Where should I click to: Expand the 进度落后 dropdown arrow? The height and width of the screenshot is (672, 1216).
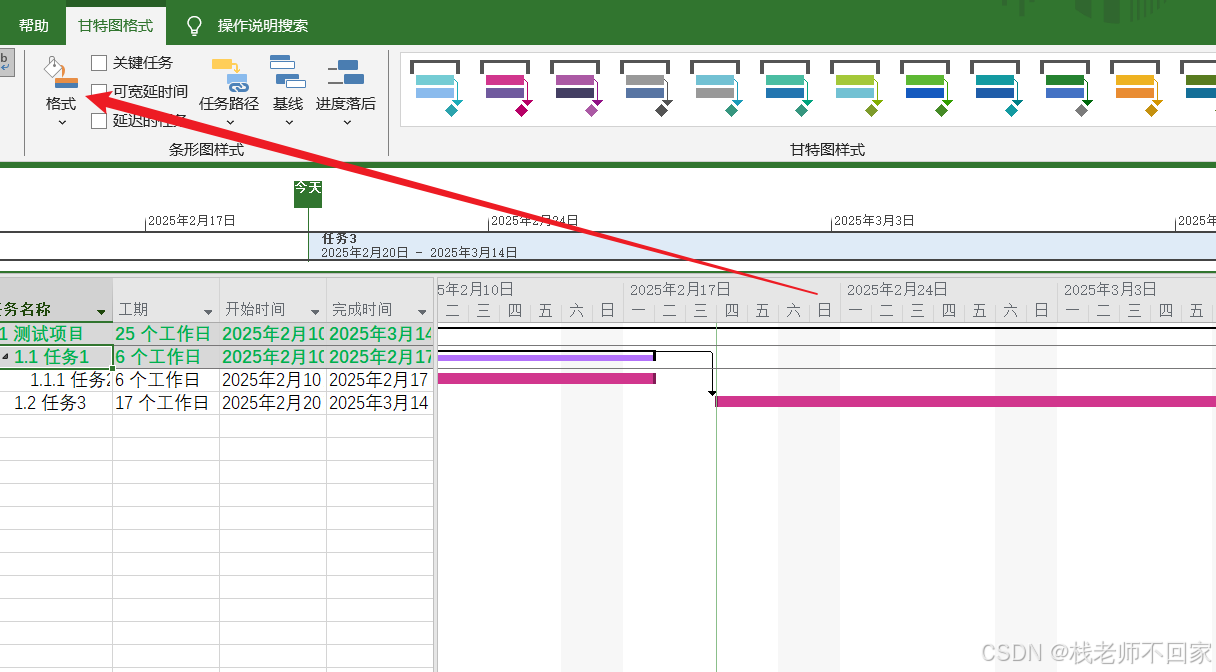coord(347,122)
